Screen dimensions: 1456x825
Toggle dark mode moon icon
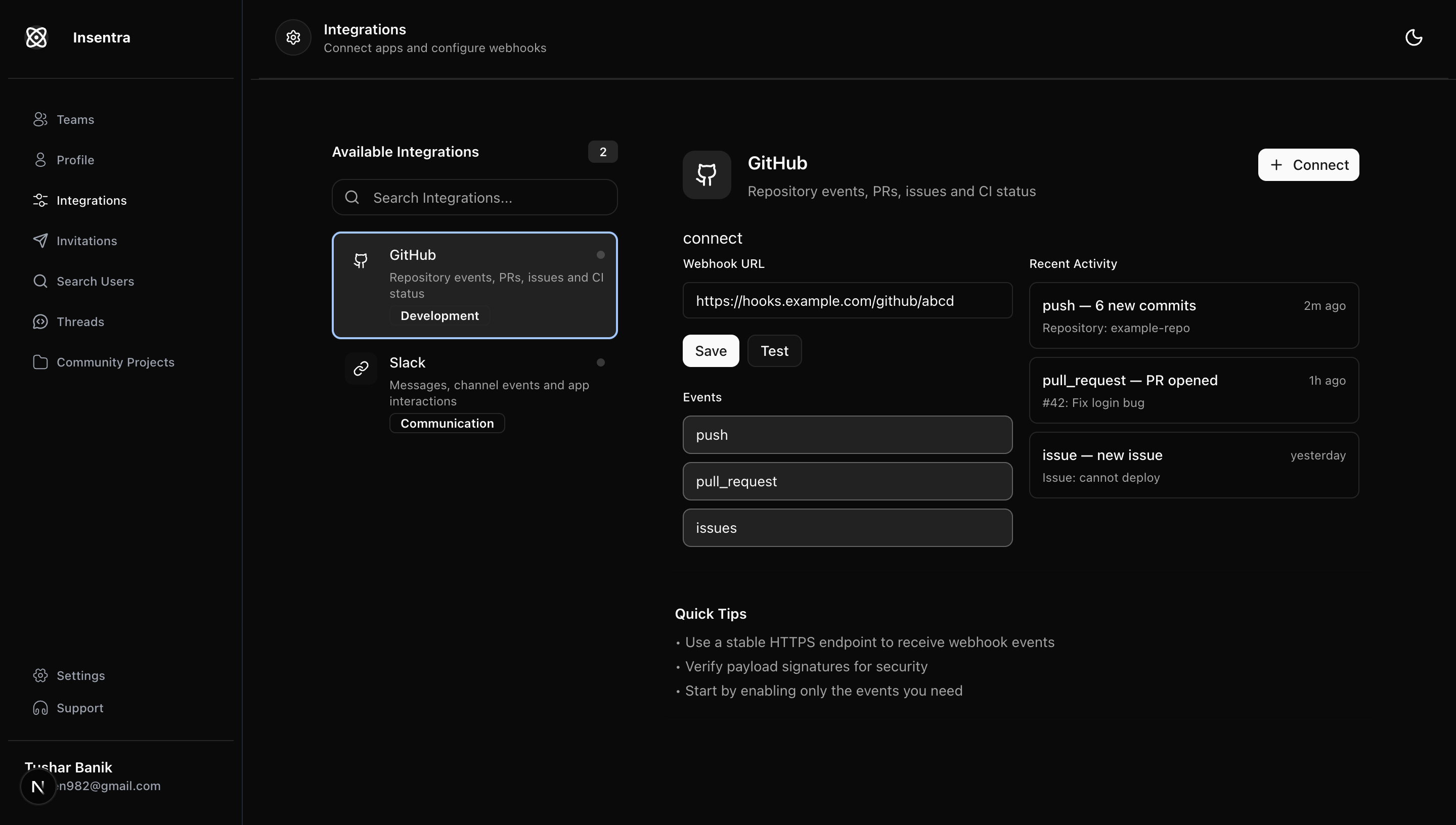[1414, 37]
